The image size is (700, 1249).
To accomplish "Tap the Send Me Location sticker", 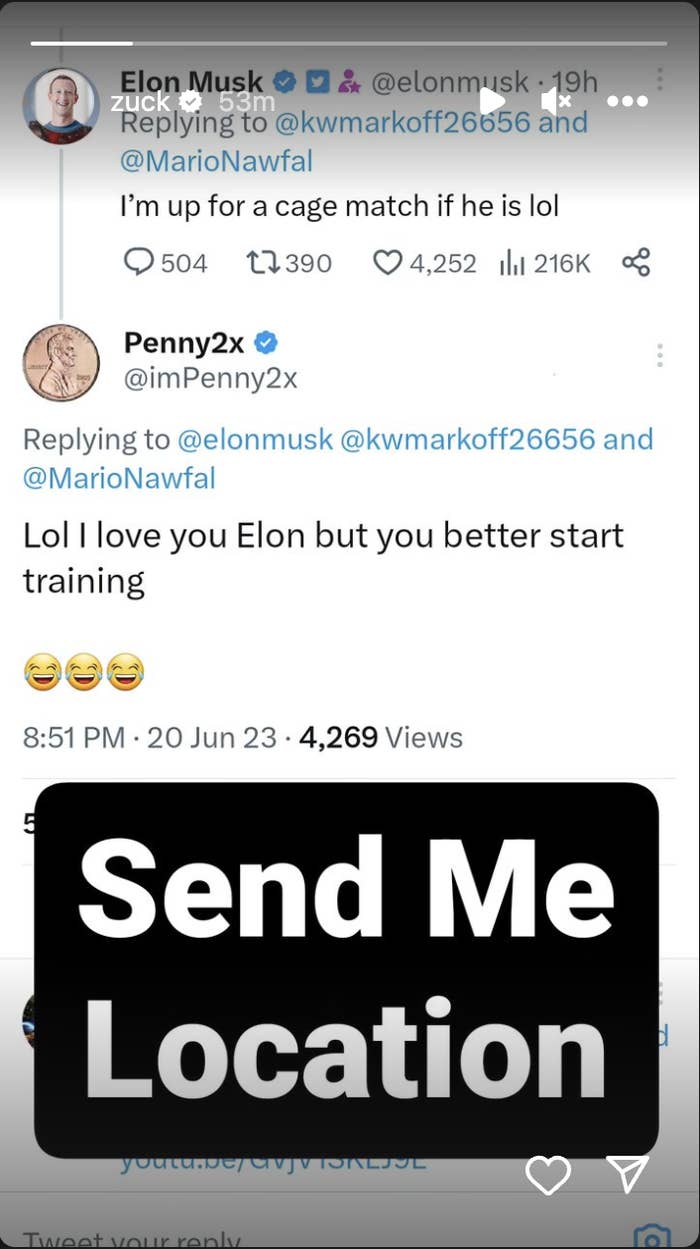I will click(x=346, y=970).
